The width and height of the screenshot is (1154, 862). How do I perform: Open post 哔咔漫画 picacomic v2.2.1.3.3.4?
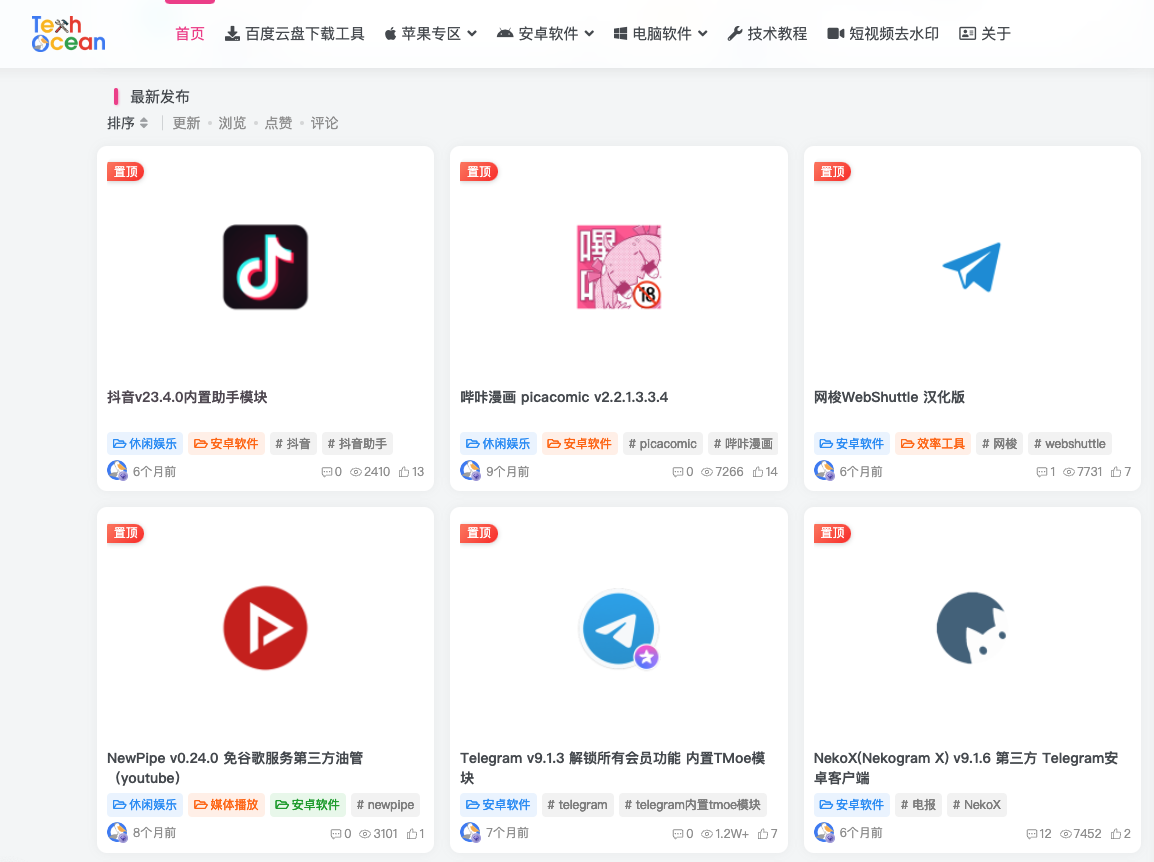[564, 398]
